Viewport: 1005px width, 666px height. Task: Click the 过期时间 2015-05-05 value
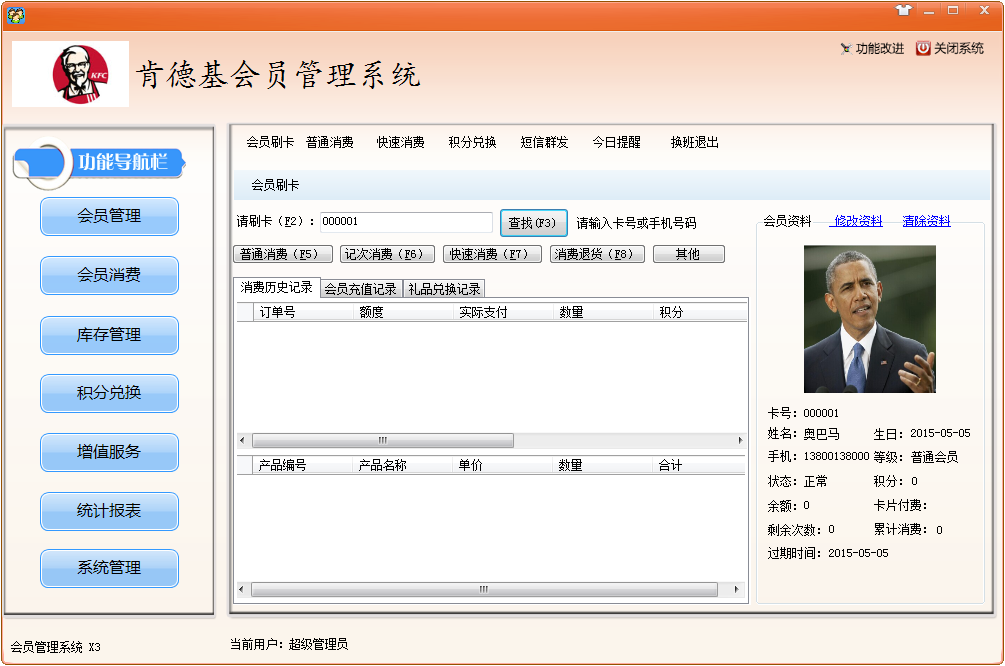858,553
